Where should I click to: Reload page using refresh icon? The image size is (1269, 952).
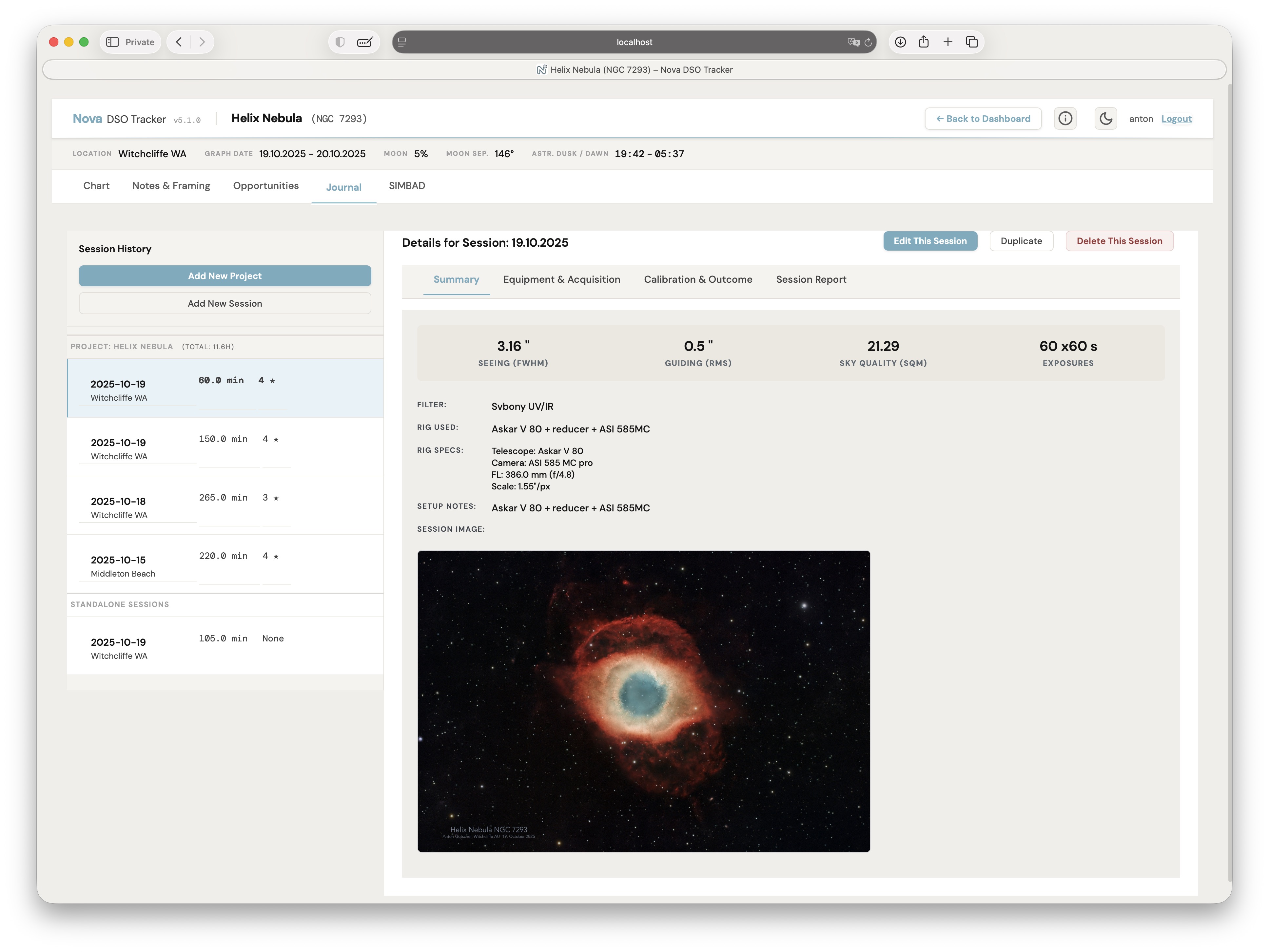point(868,42)
